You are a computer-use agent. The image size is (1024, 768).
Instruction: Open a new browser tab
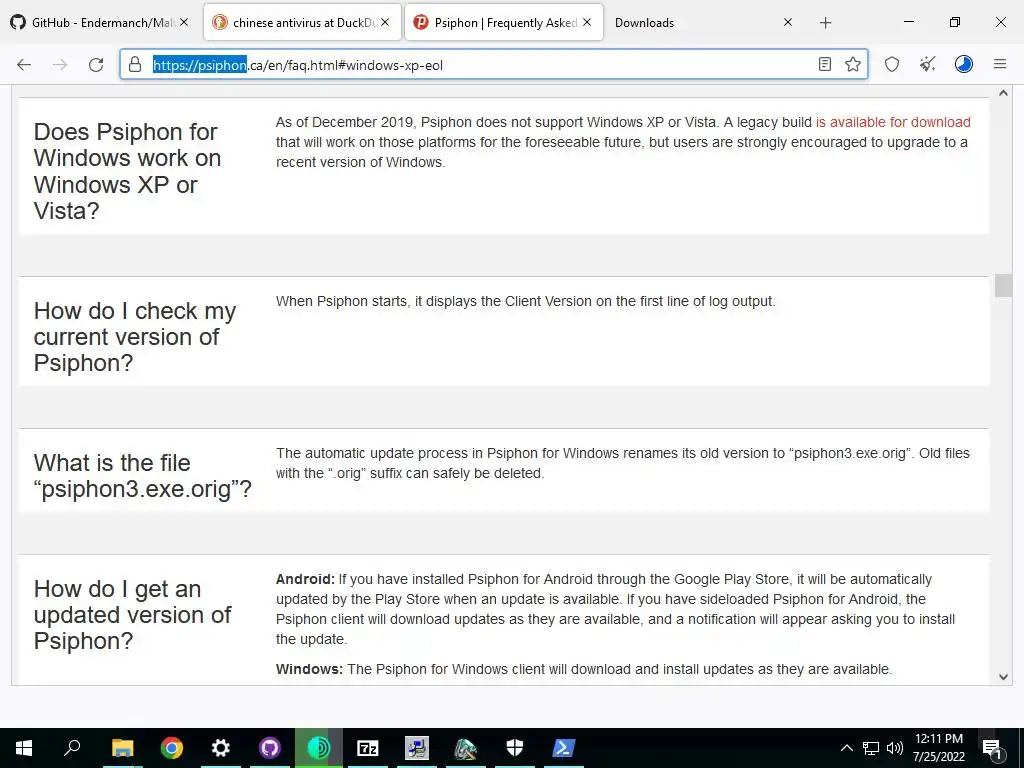[x=825, y=23]
